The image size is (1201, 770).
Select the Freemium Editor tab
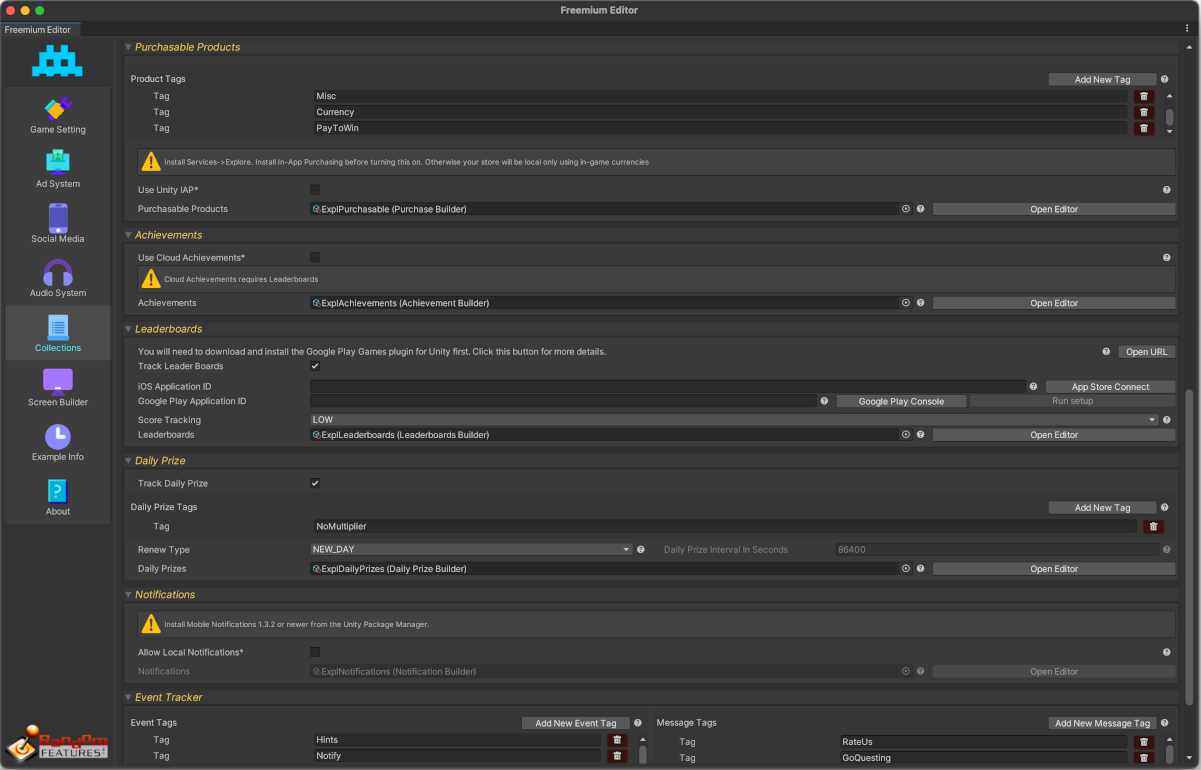tap(38, 30)
